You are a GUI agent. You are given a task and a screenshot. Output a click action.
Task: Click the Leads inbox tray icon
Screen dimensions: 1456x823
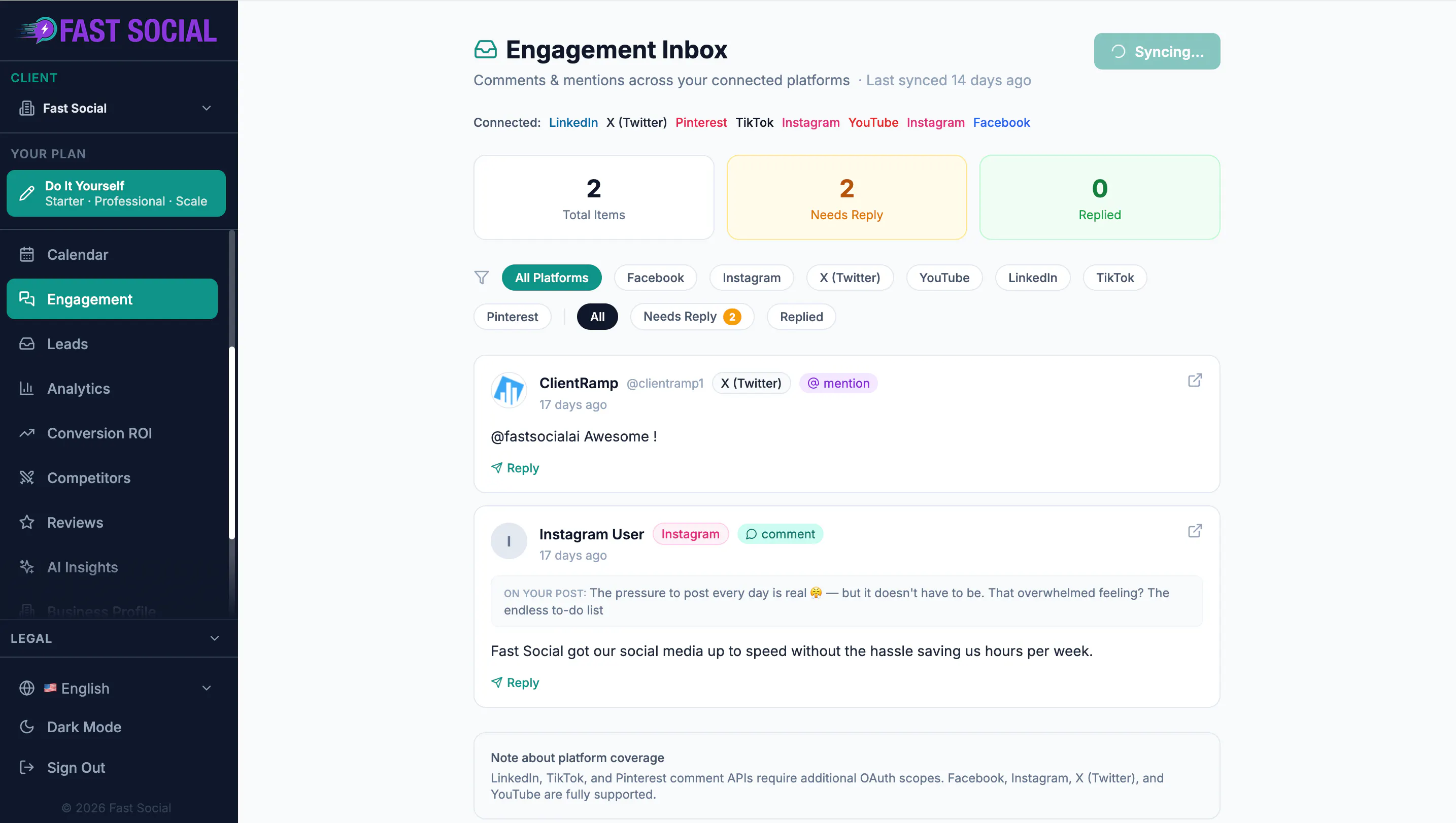[26, 344]
